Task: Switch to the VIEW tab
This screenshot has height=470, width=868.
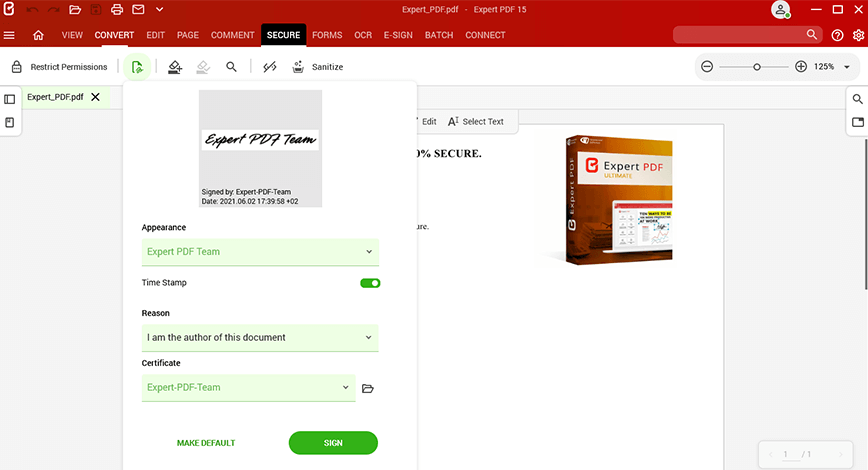Action: tap(72, 35)
